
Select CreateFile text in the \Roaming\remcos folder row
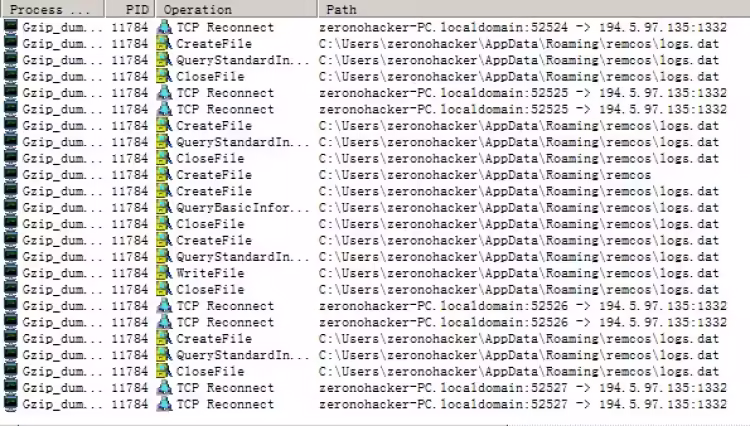(214, 175)
